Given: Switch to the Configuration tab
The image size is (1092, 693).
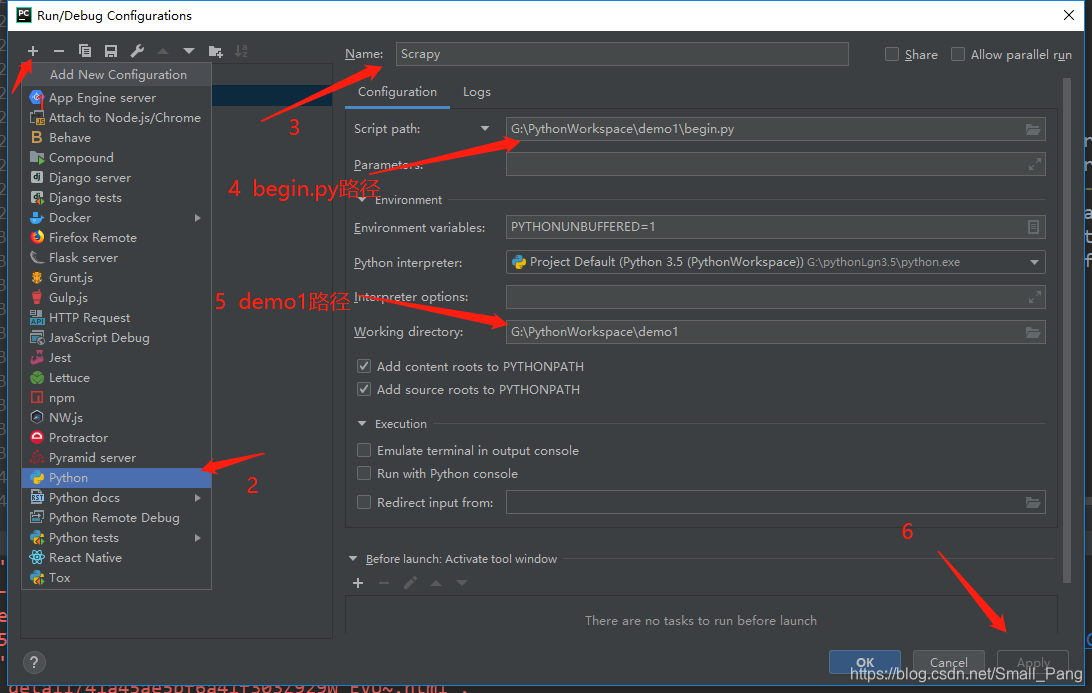Looking at the screenshot, I should click(x=397, y=92).
